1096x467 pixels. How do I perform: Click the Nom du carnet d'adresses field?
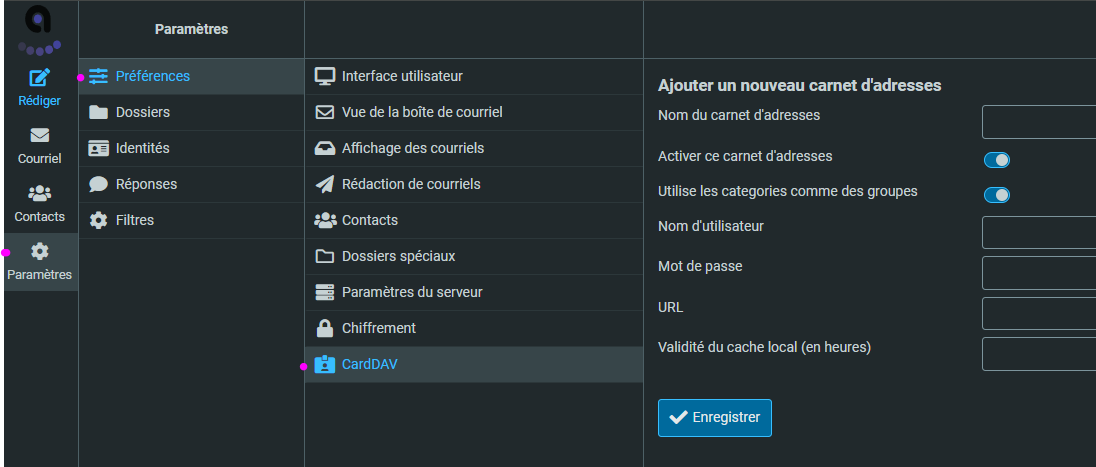pos(1038,122)
